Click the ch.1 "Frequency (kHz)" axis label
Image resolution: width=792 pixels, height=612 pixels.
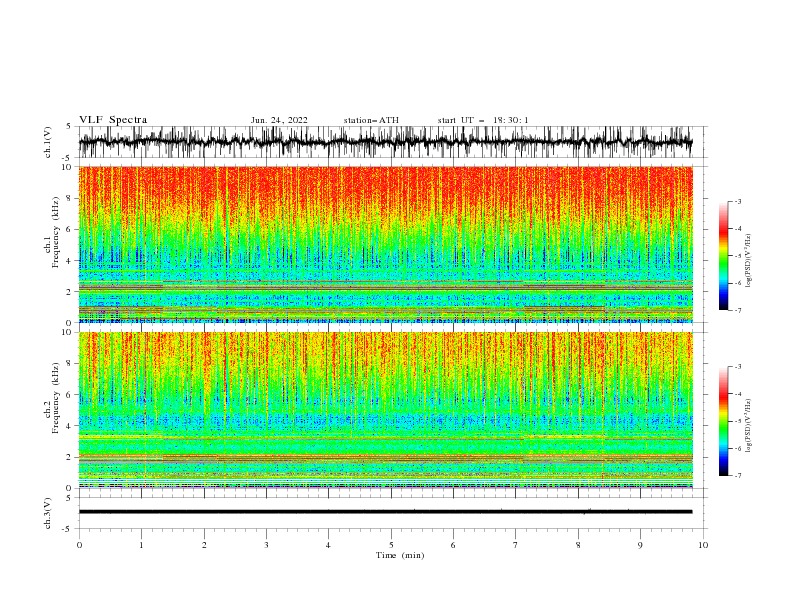point(56,233)
